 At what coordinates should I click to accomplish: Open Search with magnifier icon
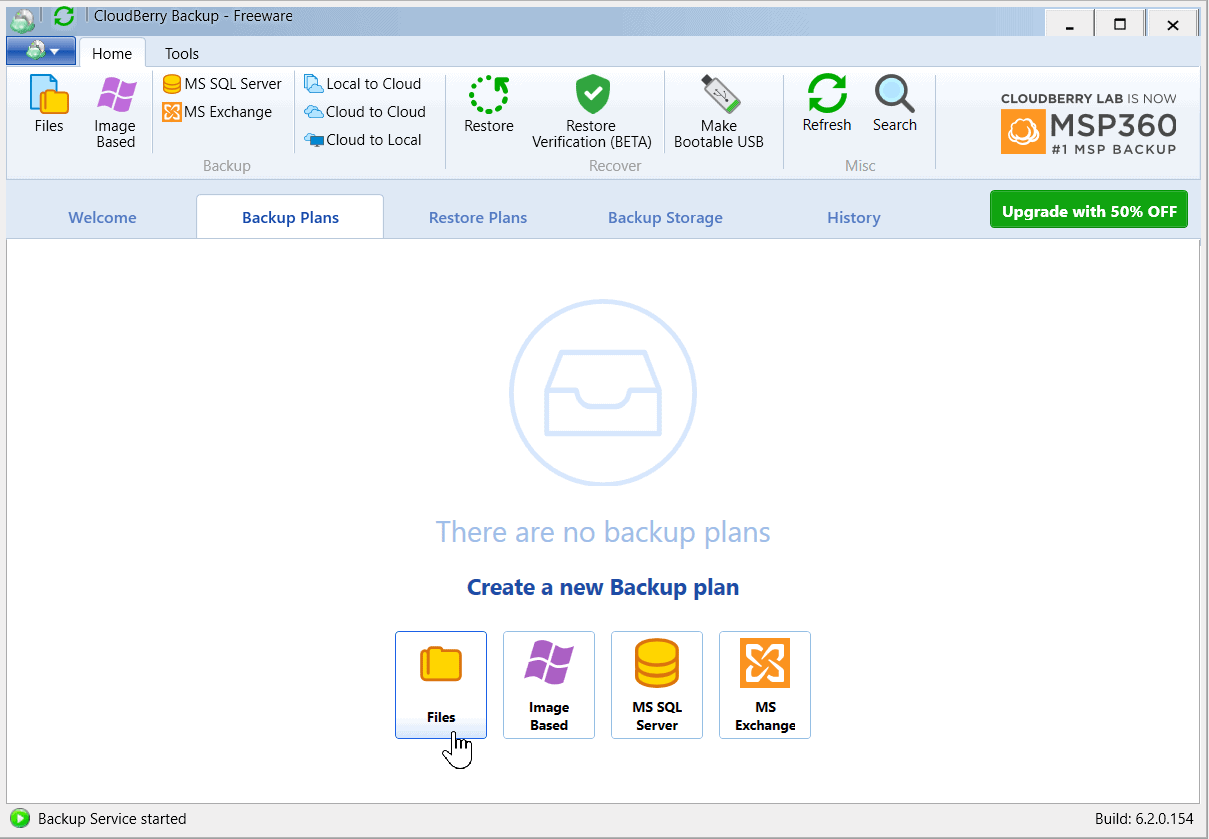click(x=895, y=104)
